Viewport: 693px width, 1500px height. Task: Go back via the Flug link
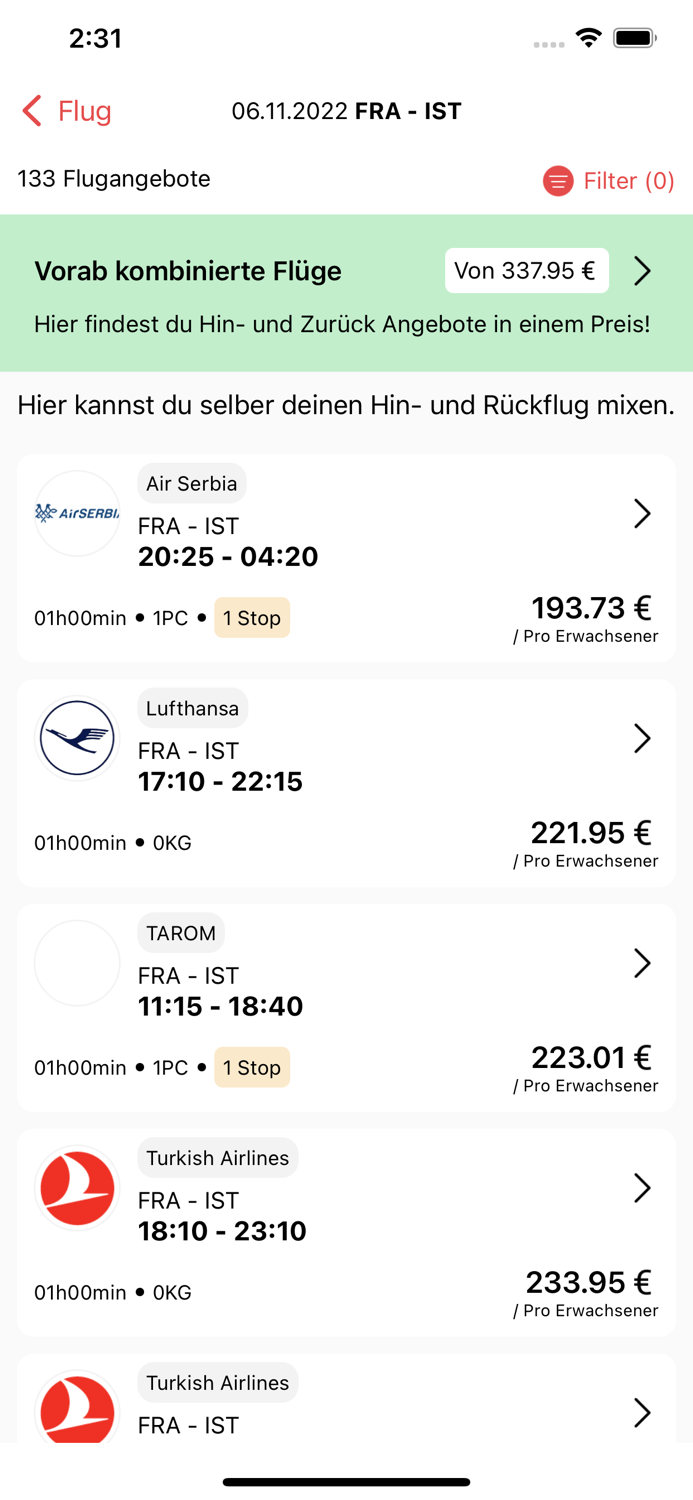point(84,111)
